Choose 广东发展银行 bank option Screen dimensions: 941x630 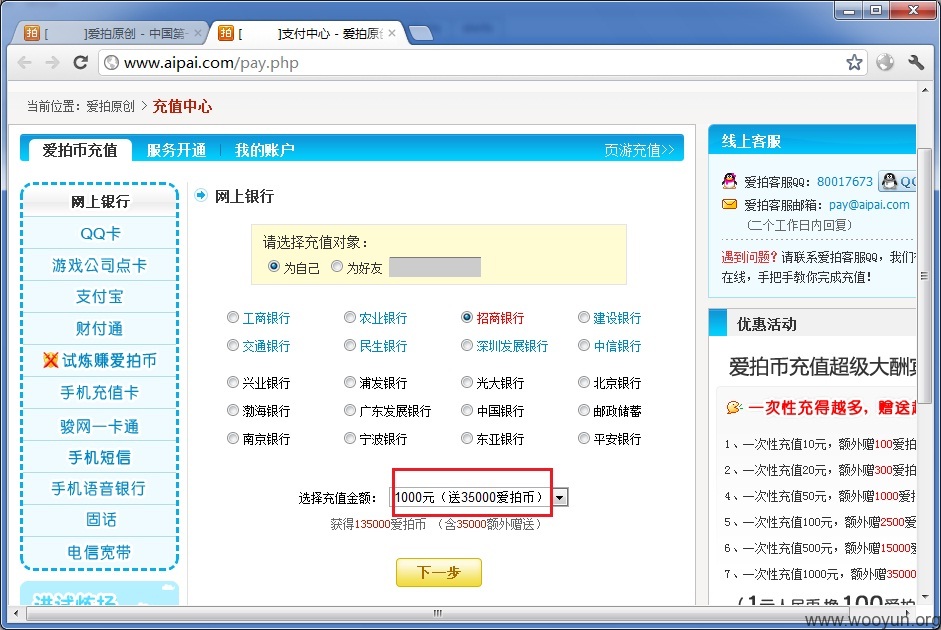(x=350, y=410)
